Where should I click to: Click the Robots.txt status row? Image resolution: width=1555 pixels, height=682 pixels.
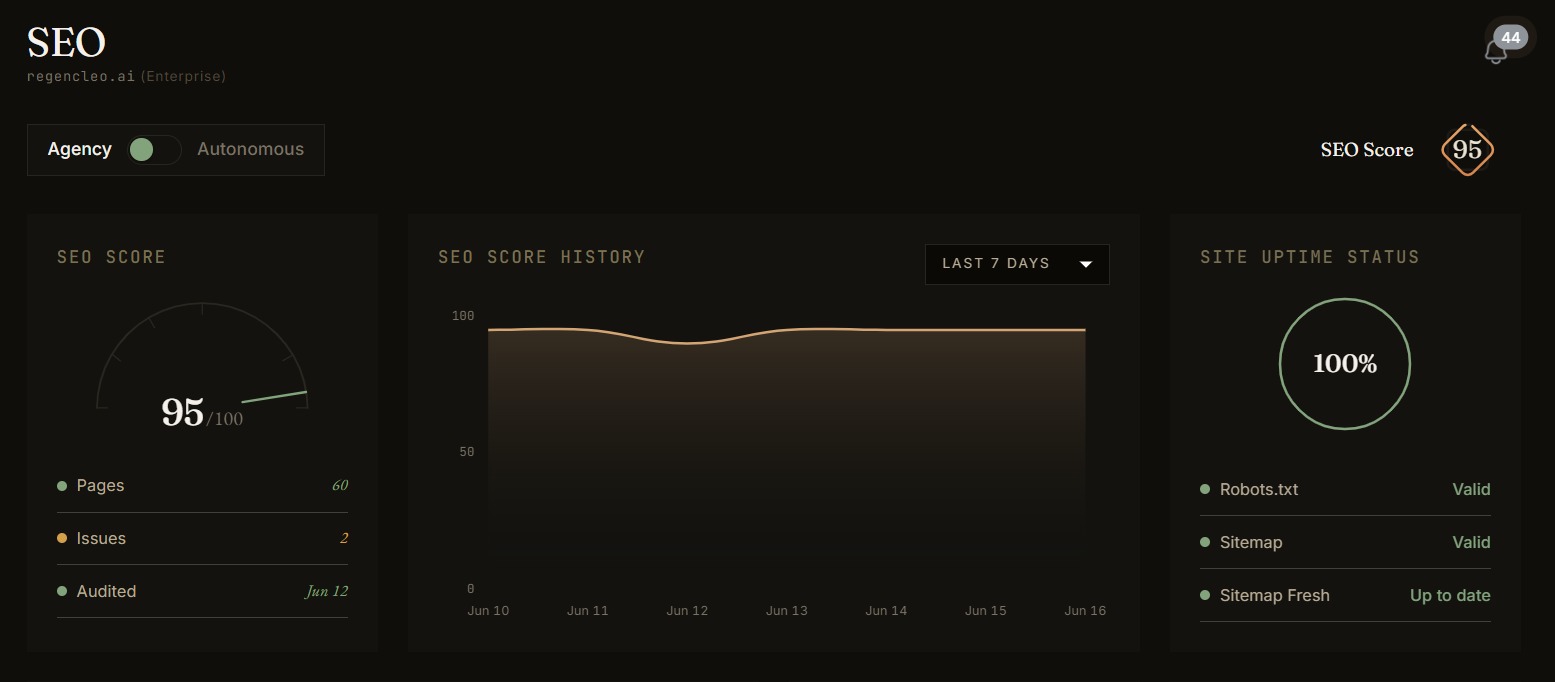point(1345,490)
